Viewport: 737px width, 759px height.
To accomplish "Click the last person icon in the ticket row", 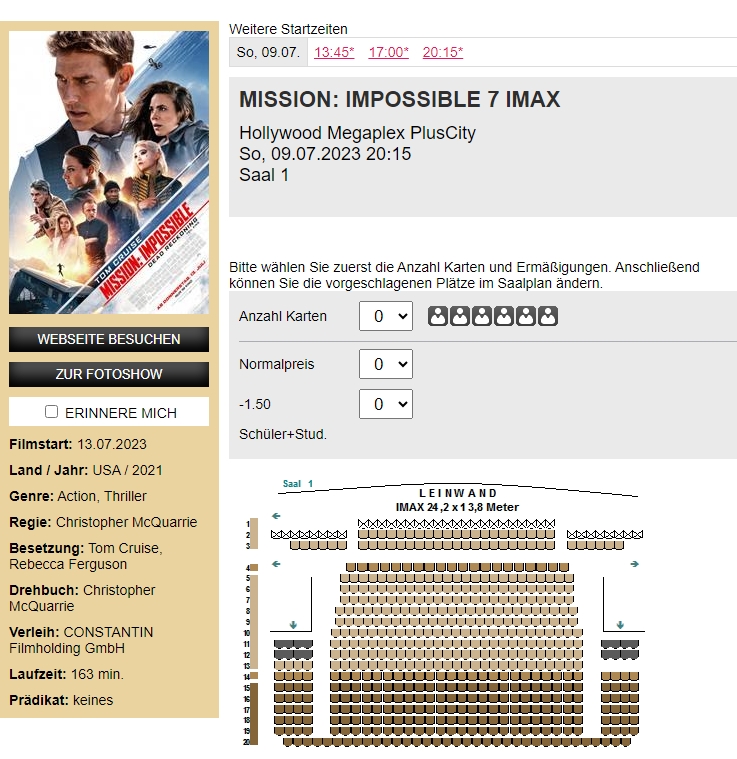I will [547, 317].
